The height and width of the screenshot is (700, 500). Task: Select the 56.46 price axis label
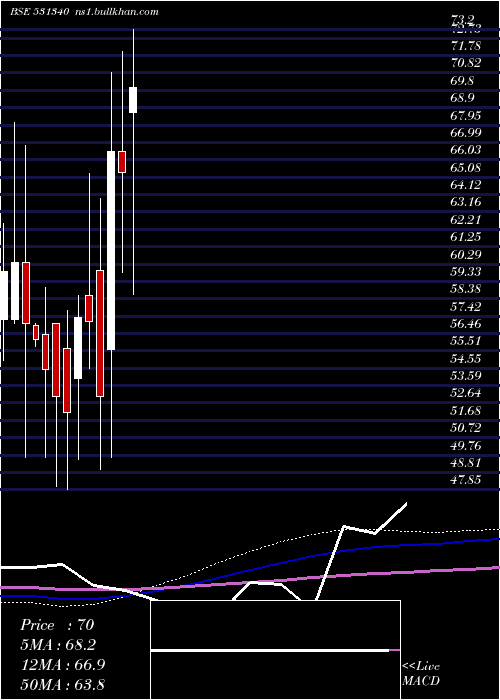point(466,324)
